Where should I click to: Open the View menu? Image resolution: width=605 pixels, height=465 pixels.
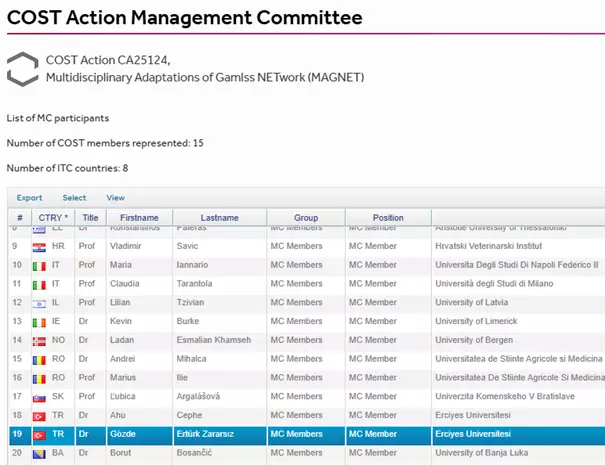pyautogui.click(x=116, y=198)
